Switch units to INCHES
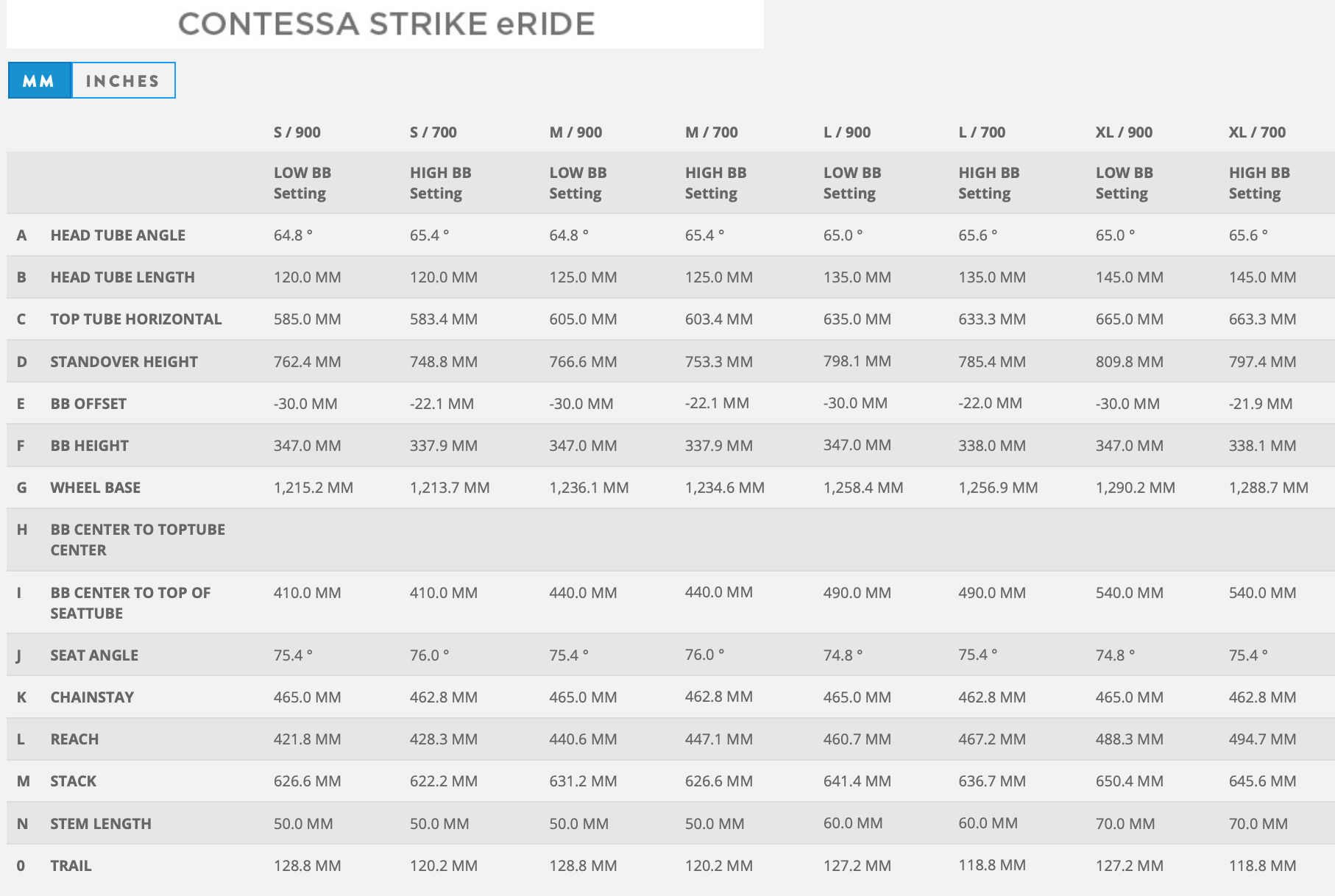The image size is (1335, 896). point(123,81)
